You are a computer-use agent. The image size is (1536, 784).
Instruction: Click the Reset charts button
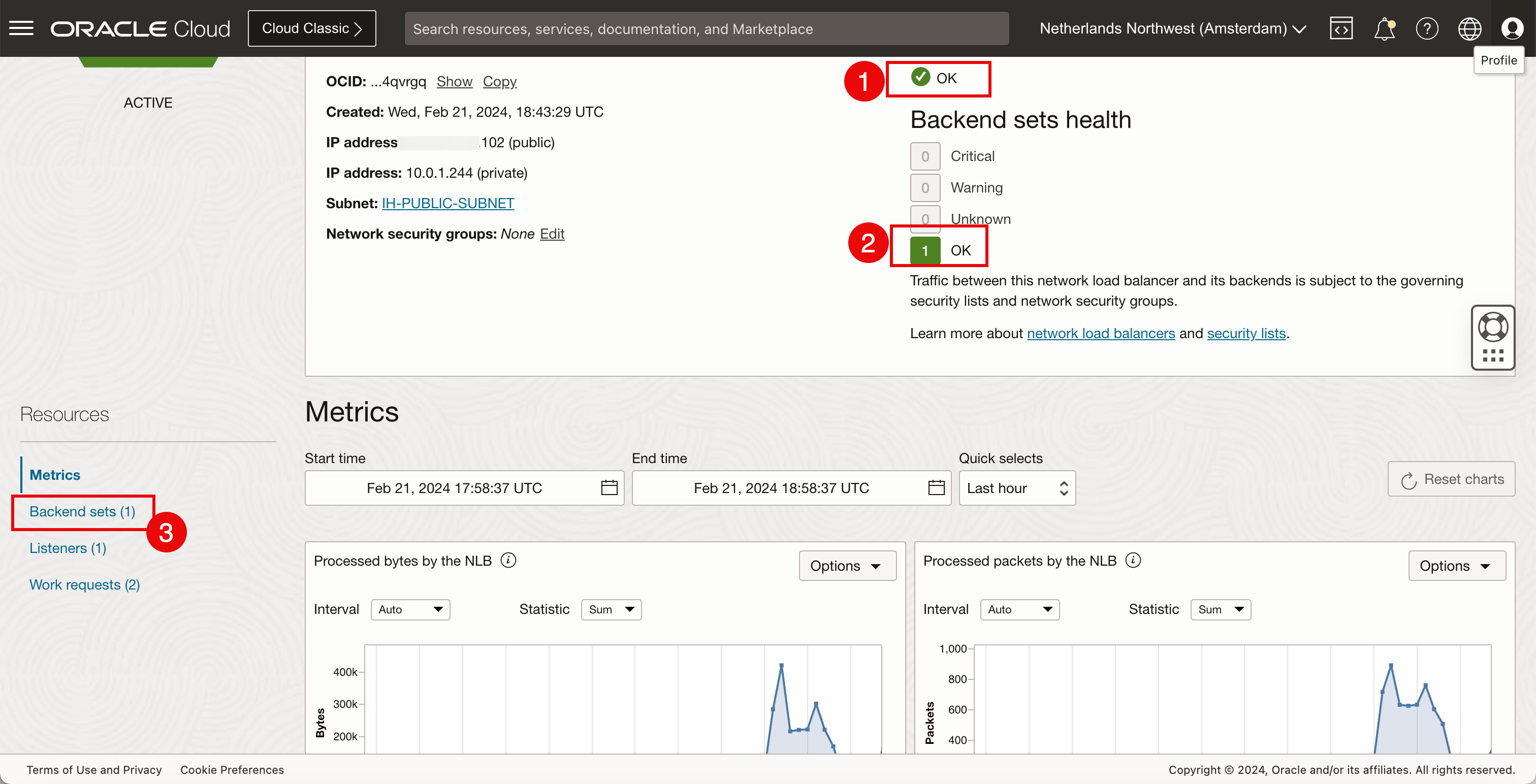click(x=1451, y=479)
